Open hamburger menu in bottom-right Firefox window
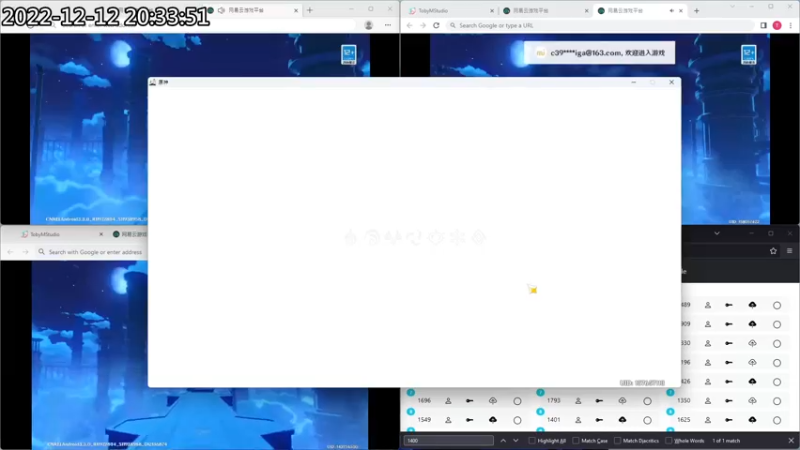800x450 pixels. click(x=789, y=251)
